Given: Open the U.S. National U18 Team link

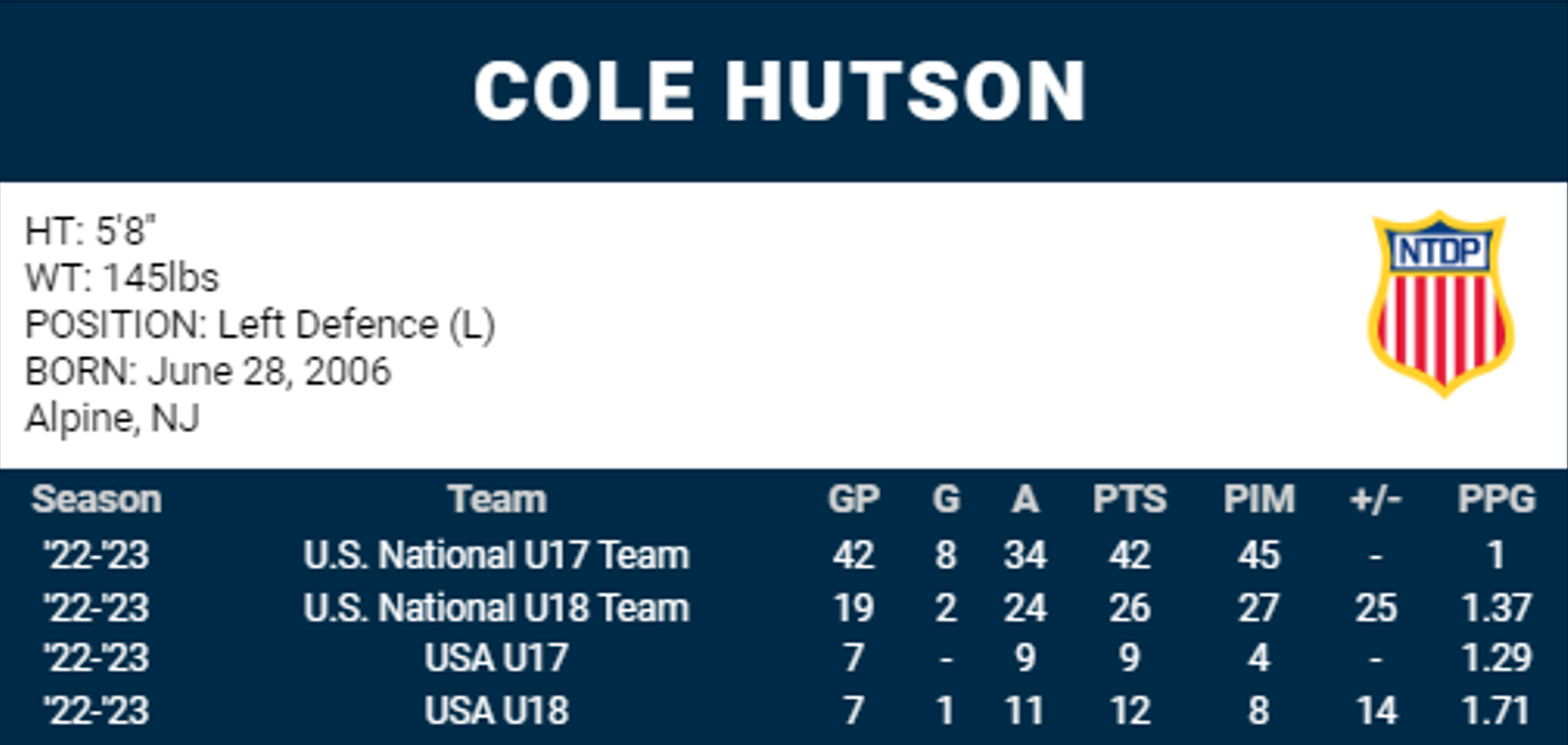Looking at the screenshot, I should [x=496, y=608].
